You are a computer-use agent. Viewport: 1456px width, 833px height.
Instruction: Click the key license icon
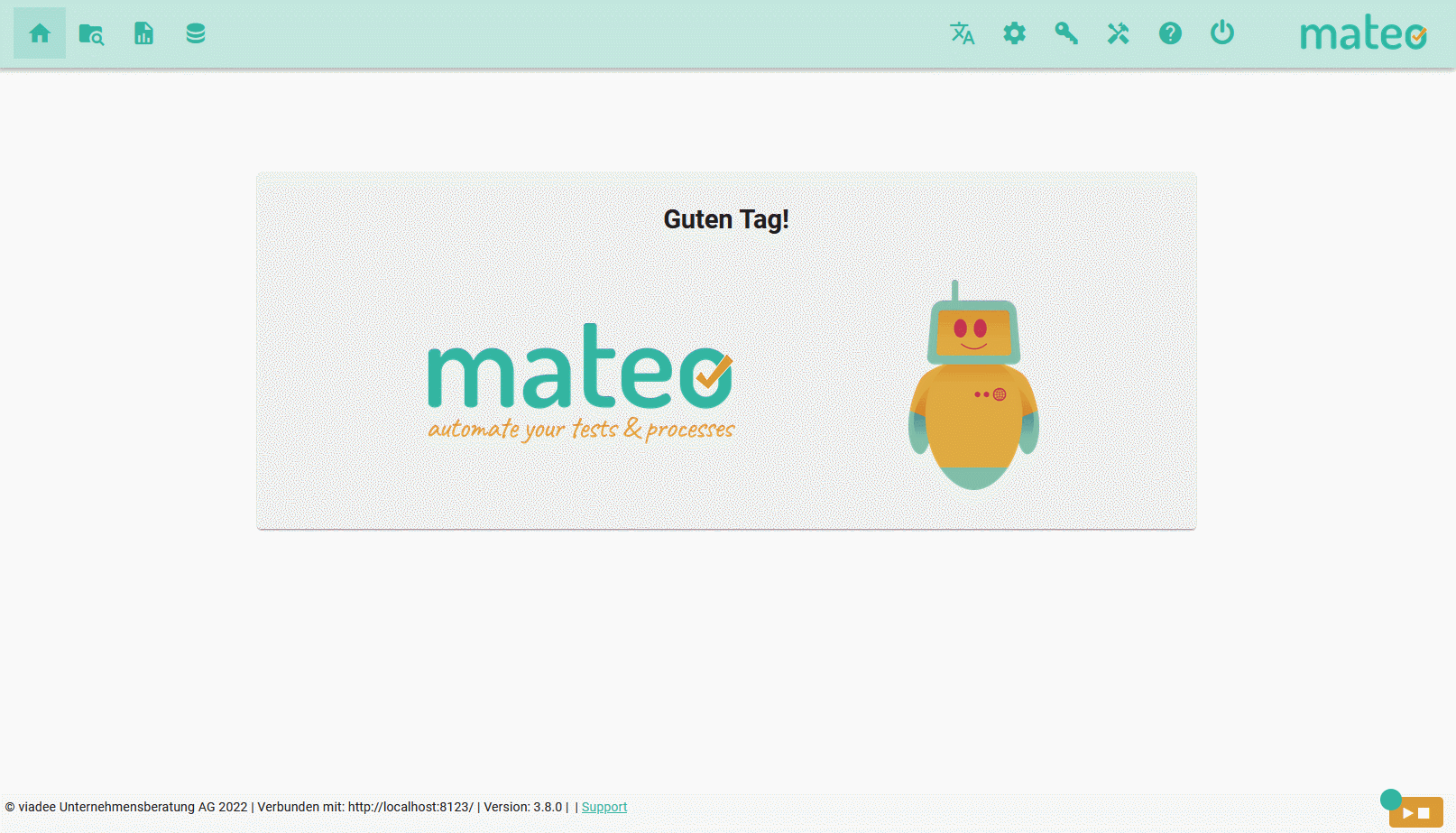(x=1066, y=33)
